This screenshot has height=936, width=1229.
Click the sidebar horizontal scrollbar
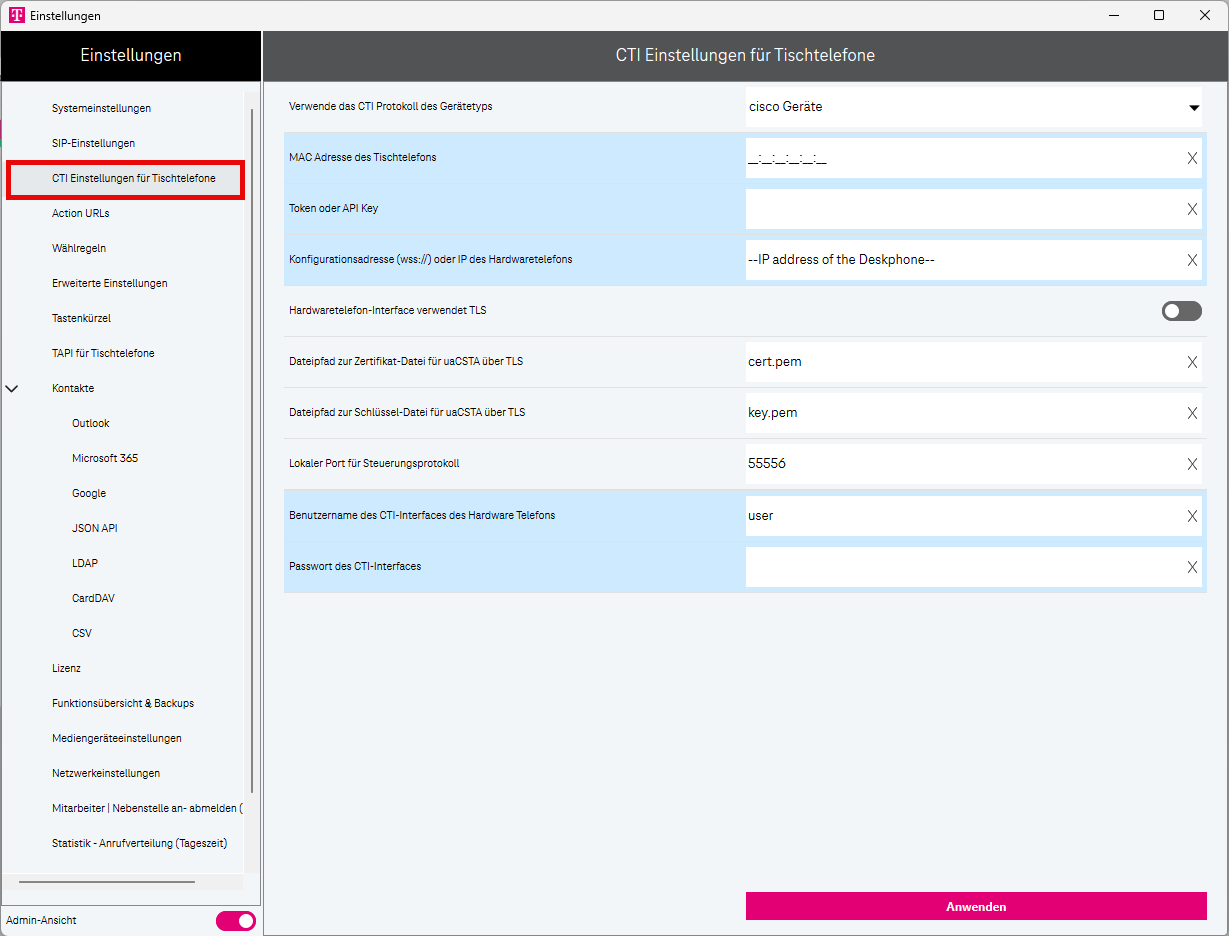tap(107, 882)
